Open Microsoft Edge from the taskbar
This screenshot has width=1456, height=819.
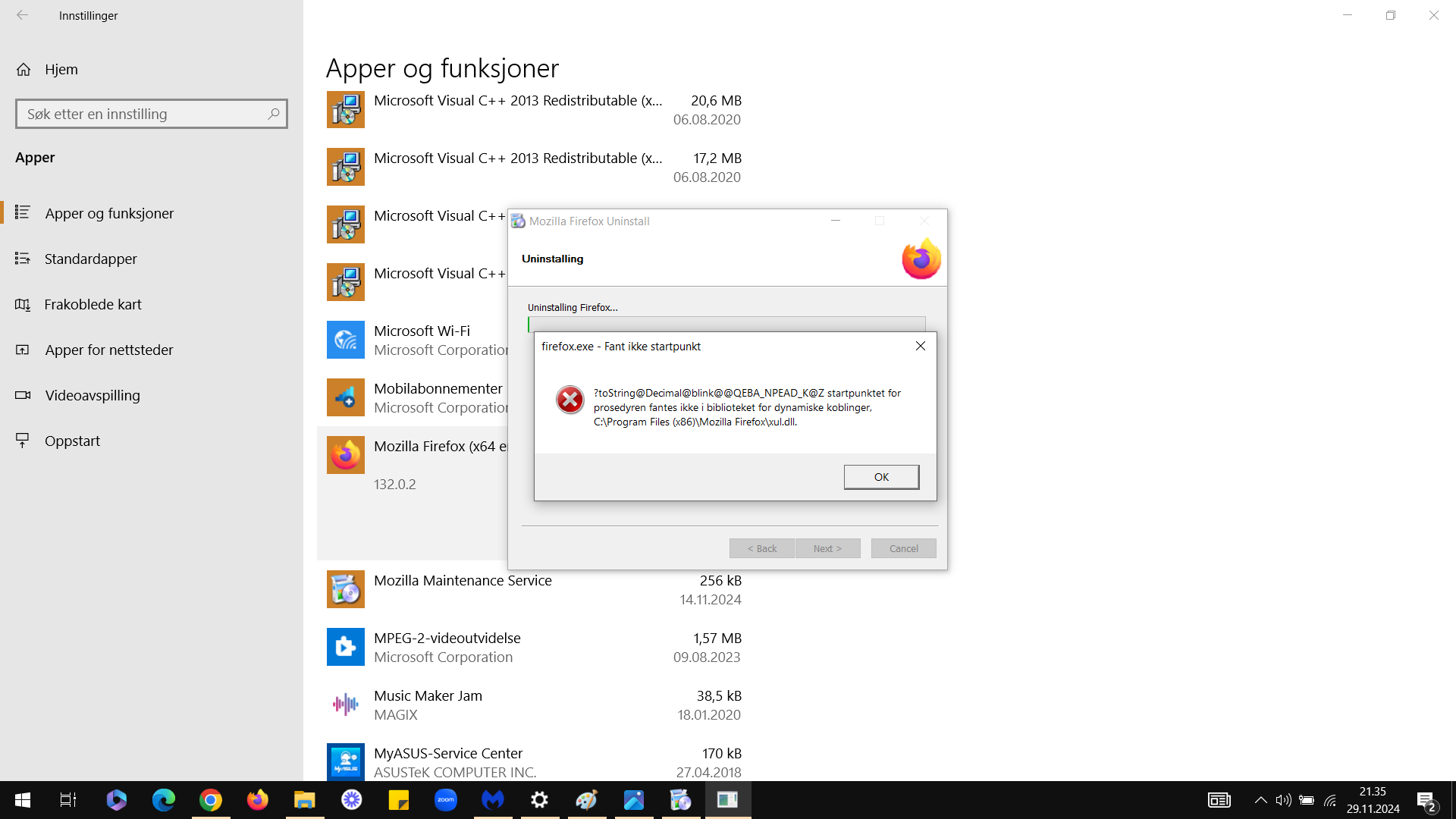164,800
